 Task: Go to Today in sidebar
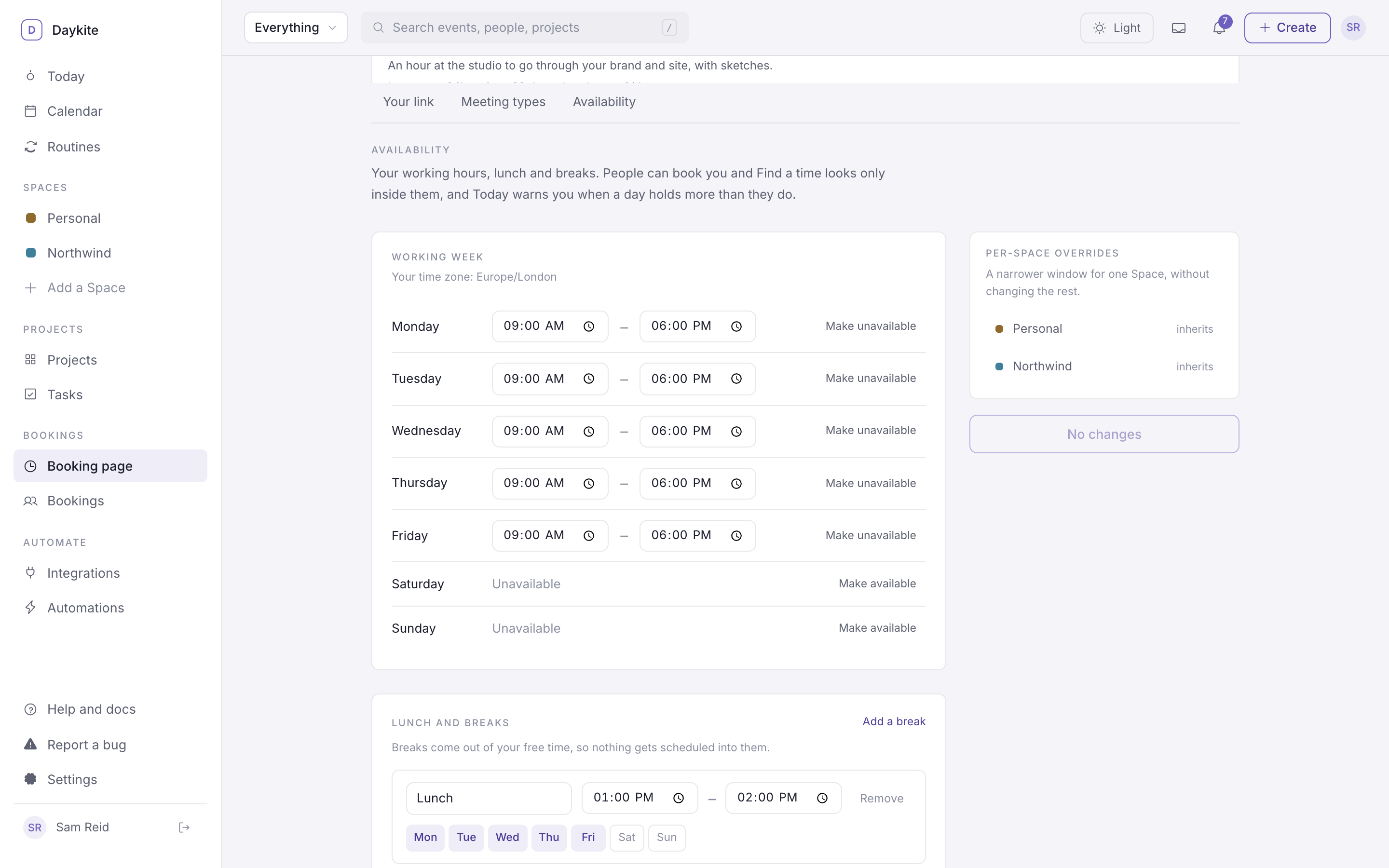[x=110, y=76]
